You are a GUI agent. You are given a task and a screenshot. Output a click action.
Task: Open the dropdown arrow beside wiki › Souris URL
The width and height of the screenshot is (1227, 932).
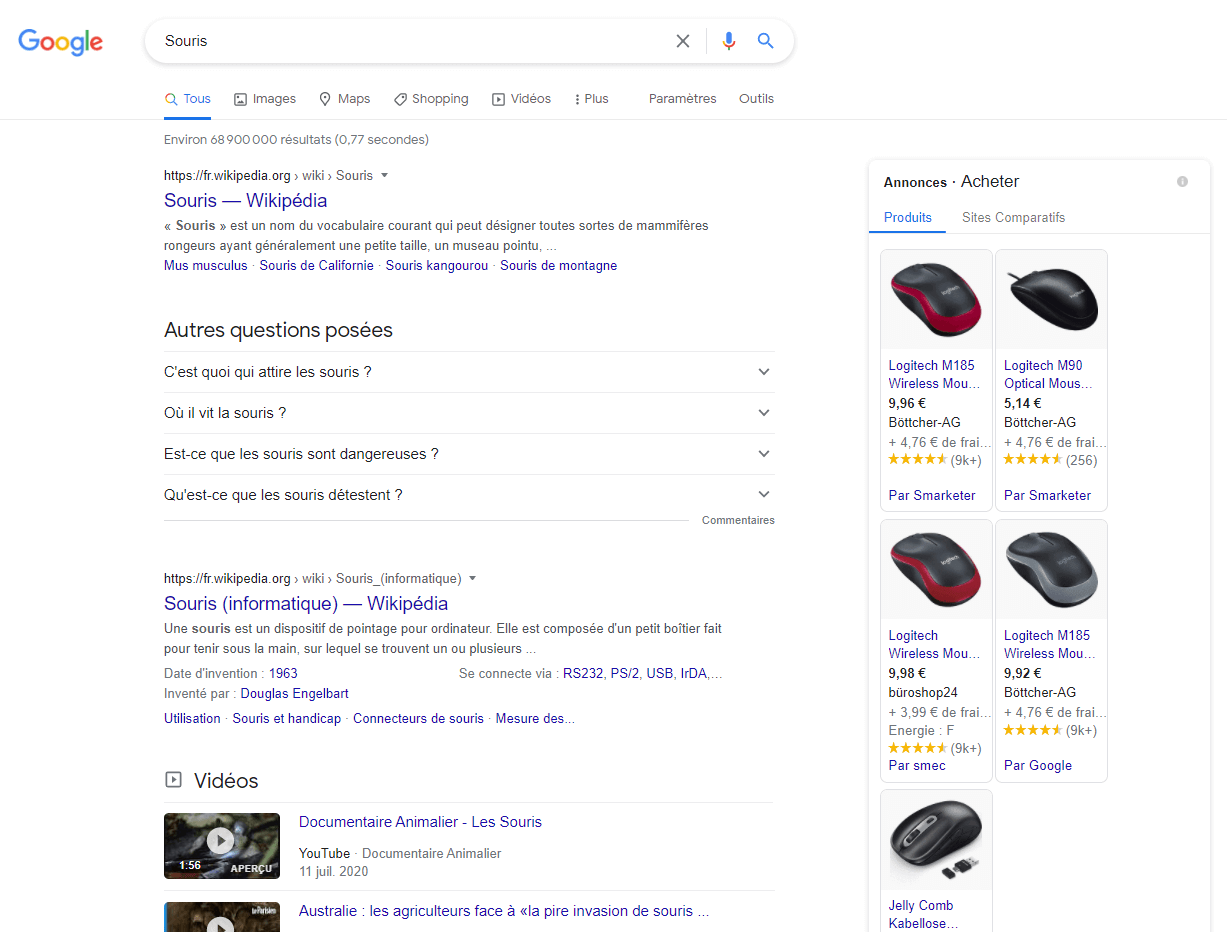pyautogui.click(x=385, y=175)
